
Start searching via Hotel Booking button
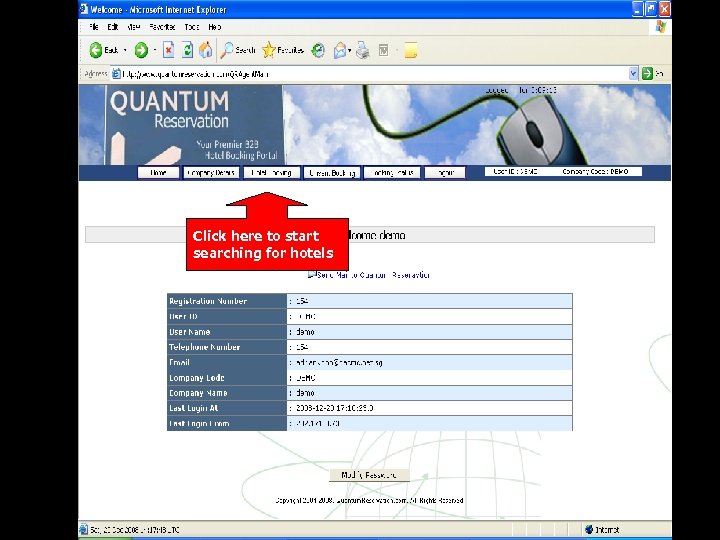click(271, 173)
